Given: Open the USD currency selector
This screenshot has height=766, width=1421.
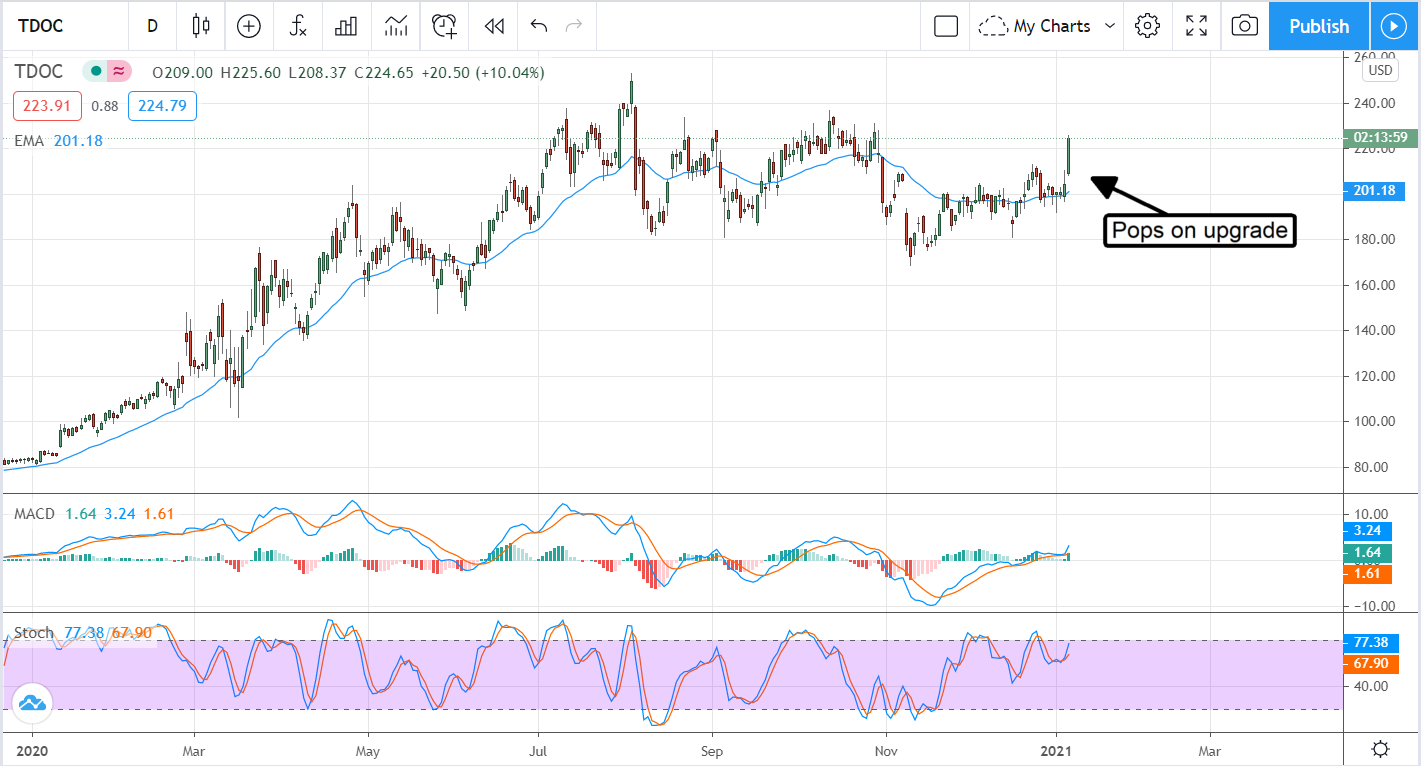Looking at the screenshot, I should (1380, 70).
